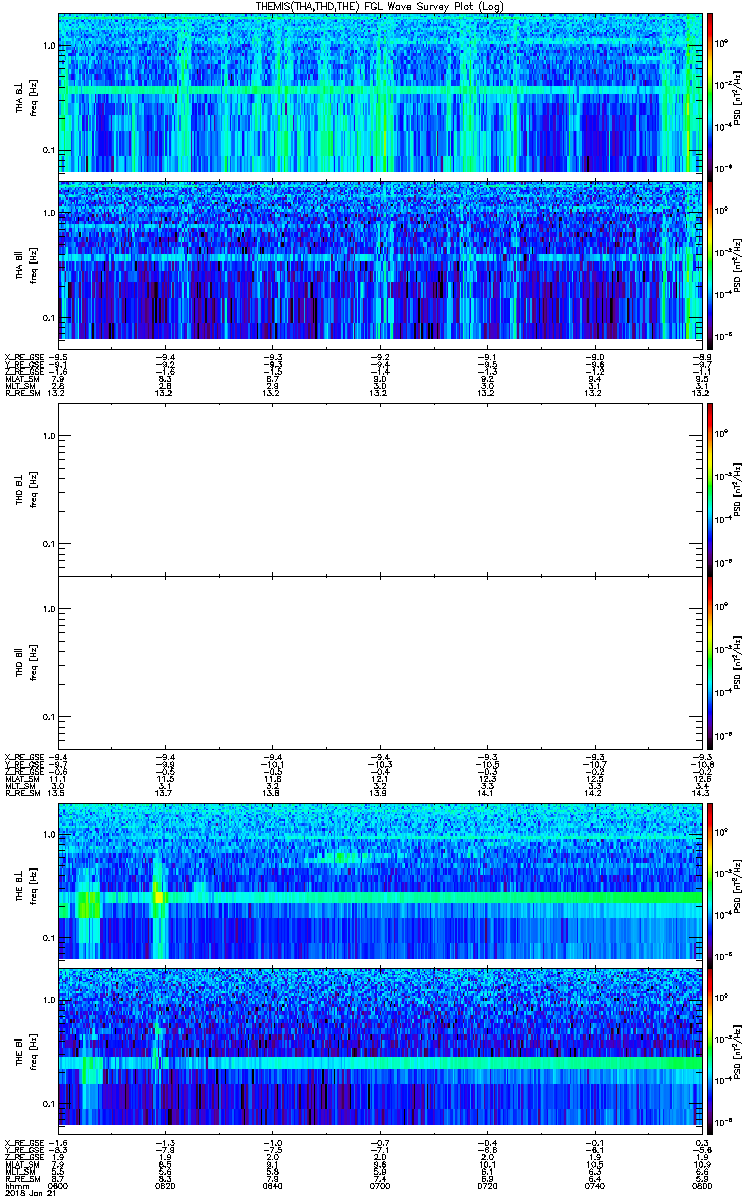750x1200 pixels.
Task: Click the 0700 time tick label
Action: (379, 1184)
